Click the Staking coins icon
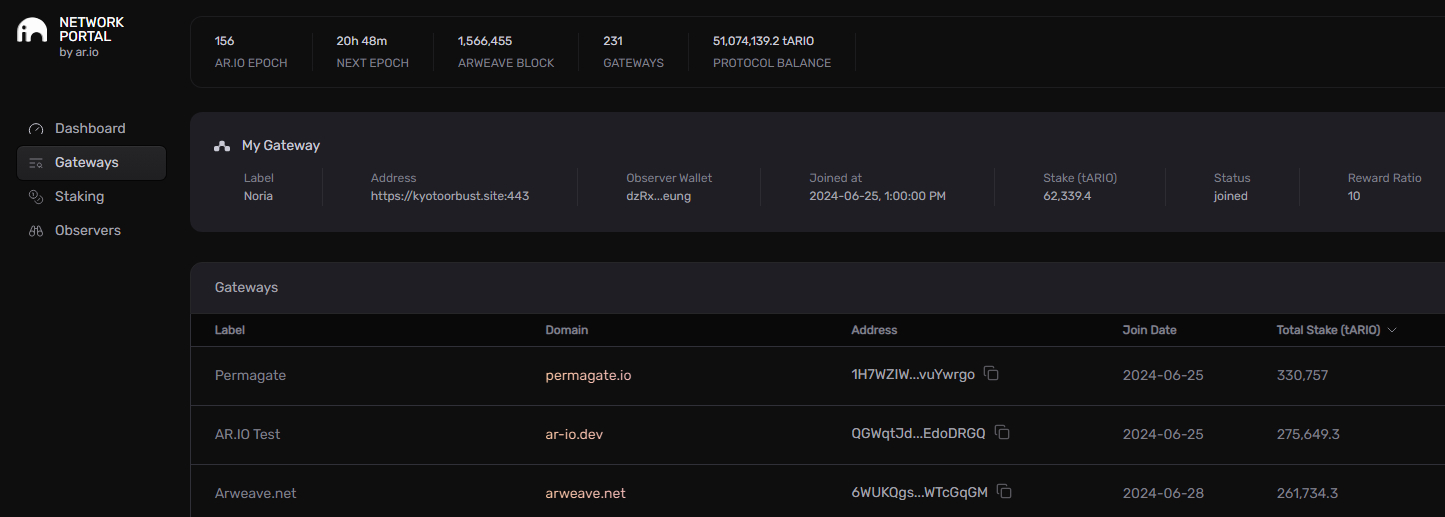This screenshot has width=1445, height=517. 36,197
